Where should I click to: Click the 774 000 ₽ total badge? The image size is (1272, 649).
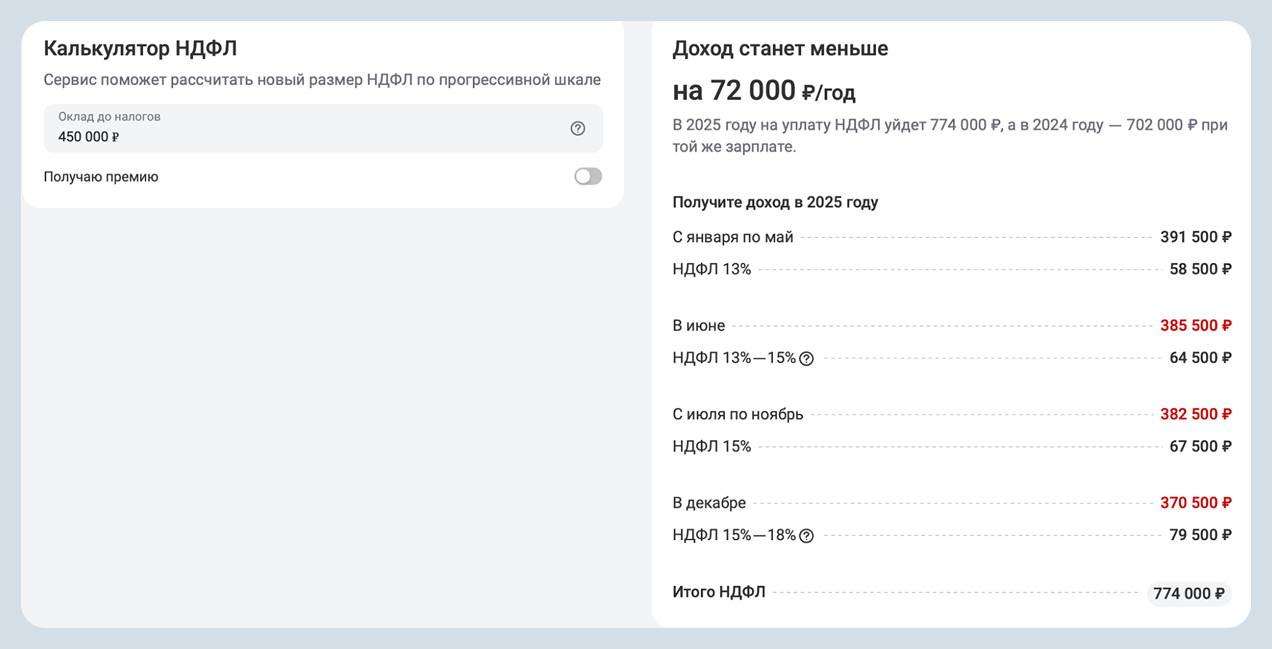click(x=1188, y=594)
